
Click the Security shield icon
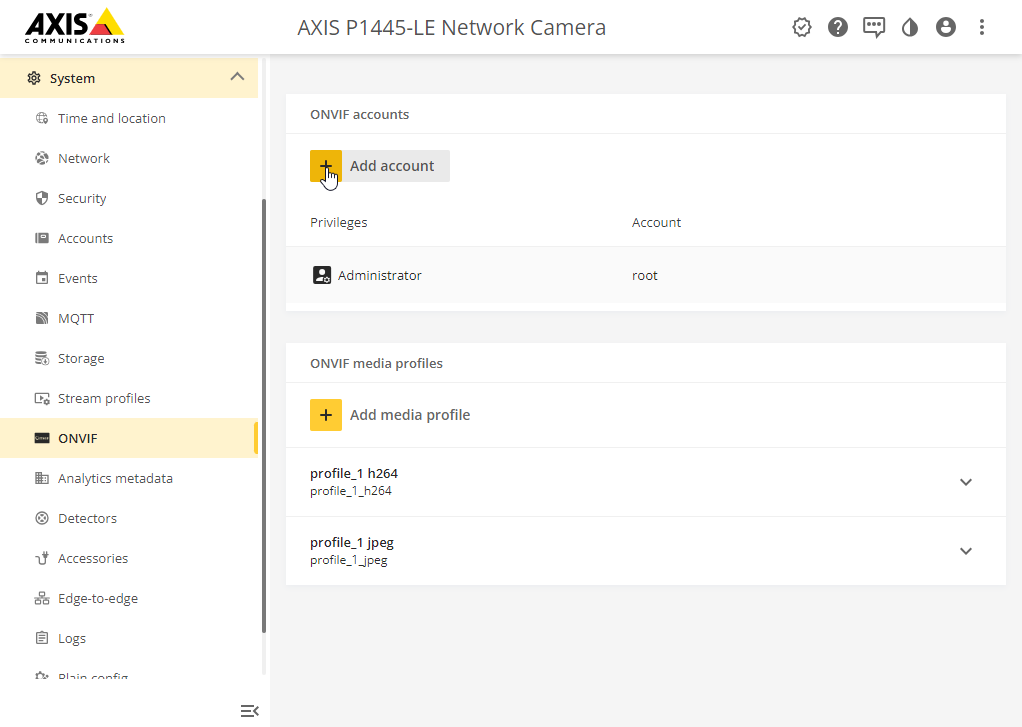42,198
